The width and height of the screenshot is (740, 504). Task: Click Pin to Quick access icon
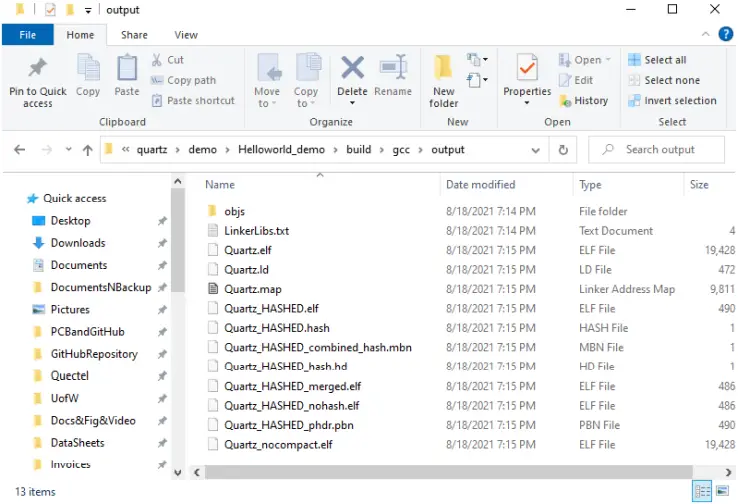click(x=38, y=68)
